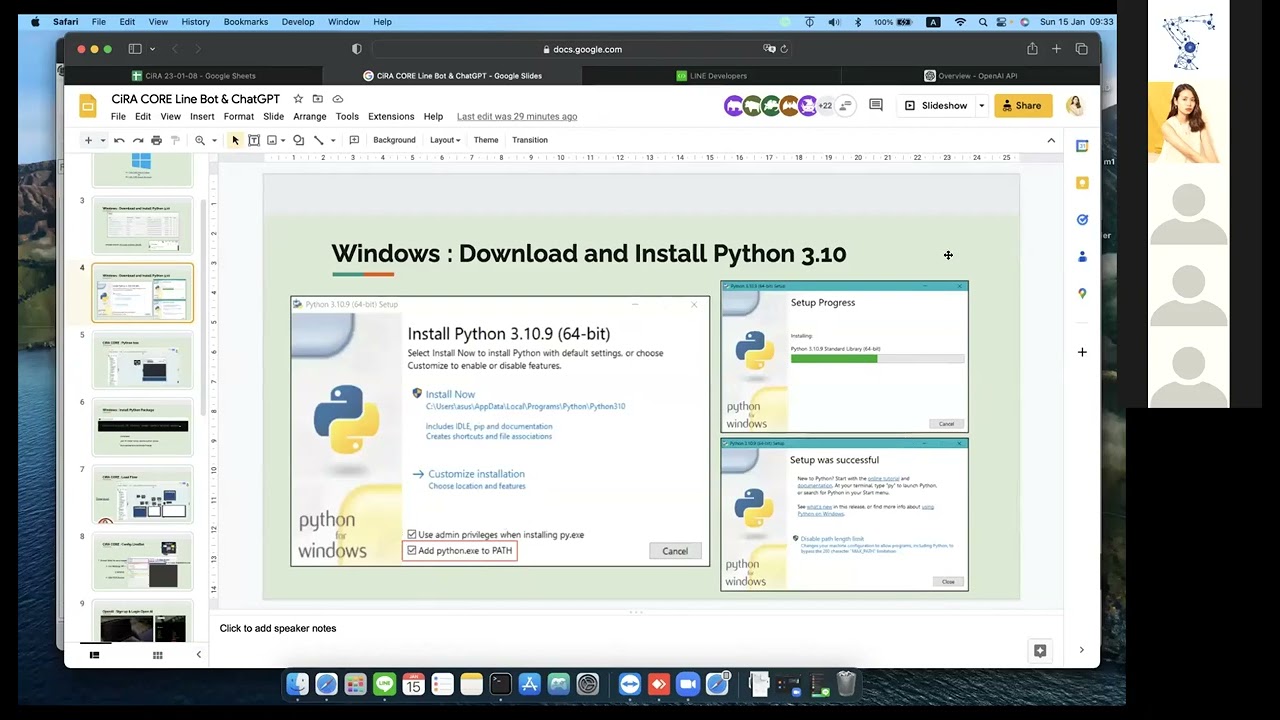The height and width of the screenshot is (720, 1280).
Task: Click the Undo arrow in toolbar
Action: (x=119, y=140)
